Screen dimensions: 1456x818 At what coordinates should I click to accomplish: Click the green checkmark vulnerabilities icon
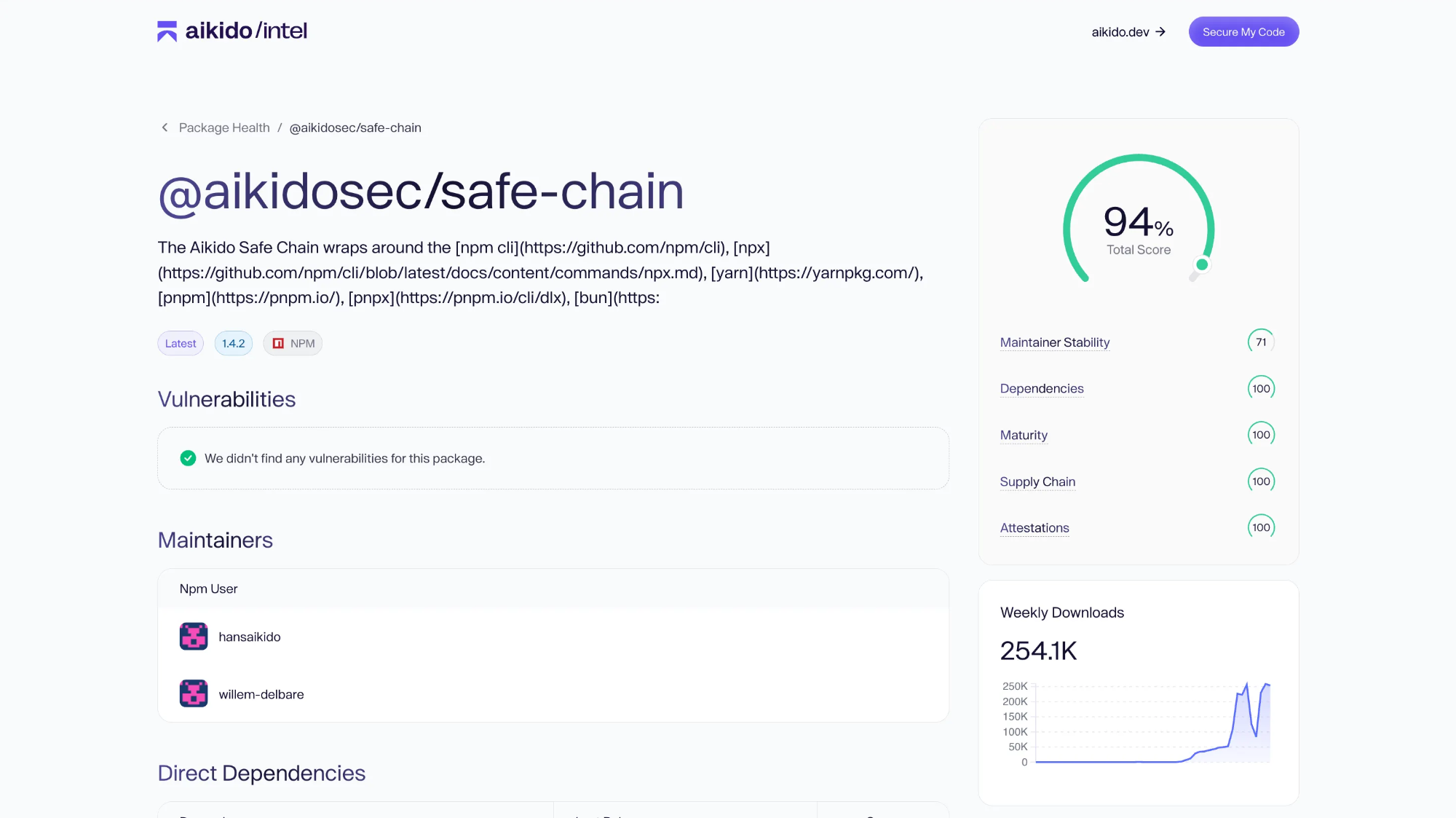tap(188, 458)
